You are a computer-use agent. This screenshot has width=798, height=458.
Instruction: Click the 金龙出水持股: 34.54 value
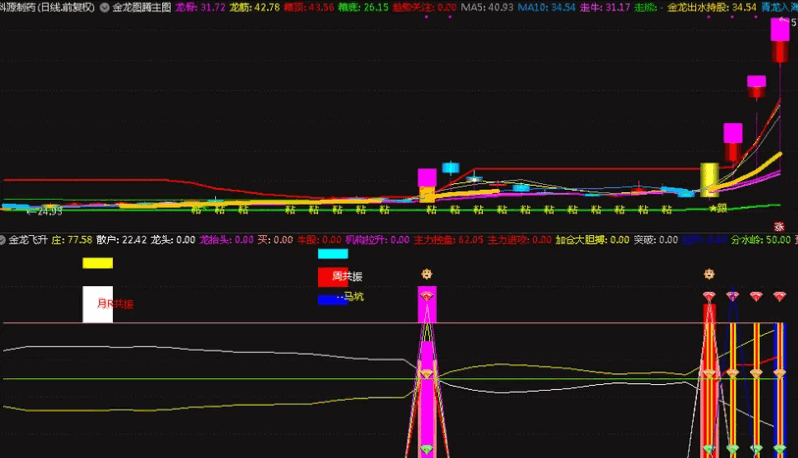coord(712,8)
